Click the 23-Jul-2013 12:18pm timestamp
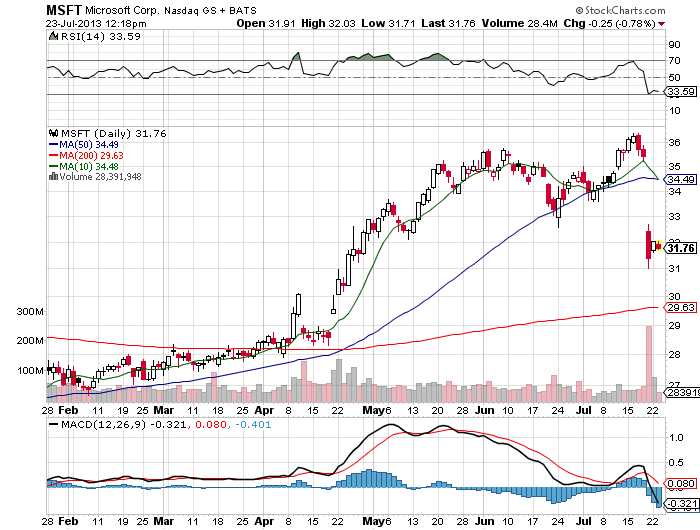This screenshot has width=700, height=530. tap(96, 24)
